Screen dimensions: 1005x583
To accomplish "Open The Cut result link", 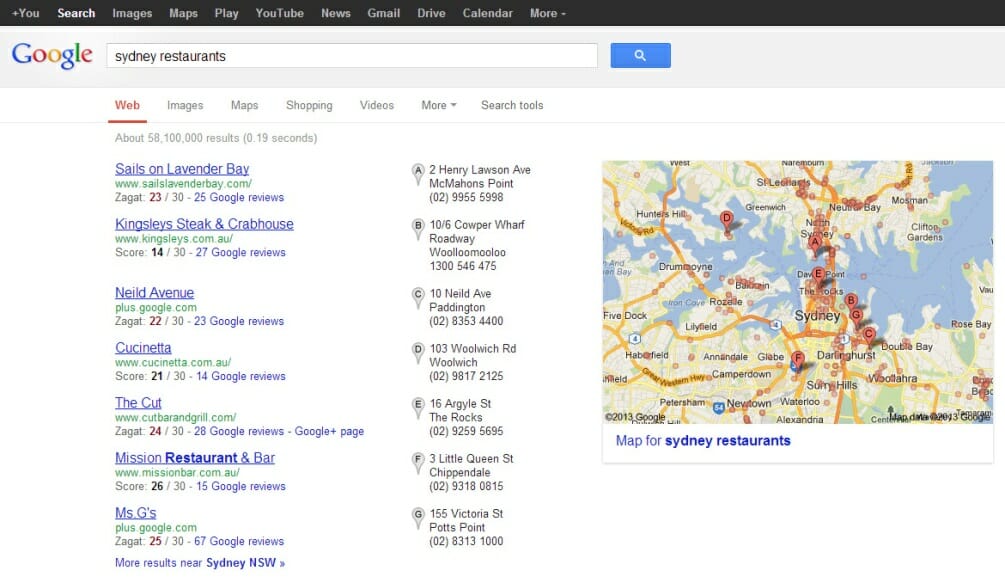I will click(138, 402).
